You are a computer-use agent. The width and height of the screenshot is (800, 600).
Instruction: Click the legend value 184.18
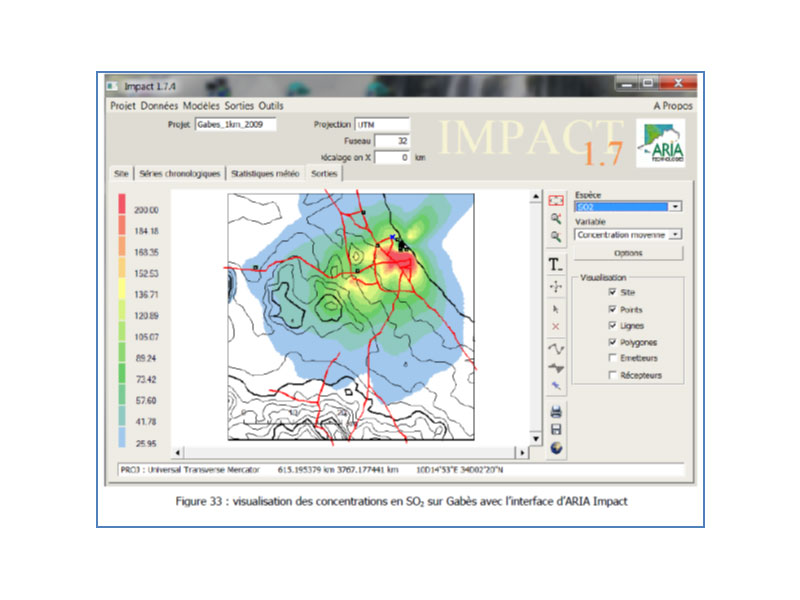(146, 231)
